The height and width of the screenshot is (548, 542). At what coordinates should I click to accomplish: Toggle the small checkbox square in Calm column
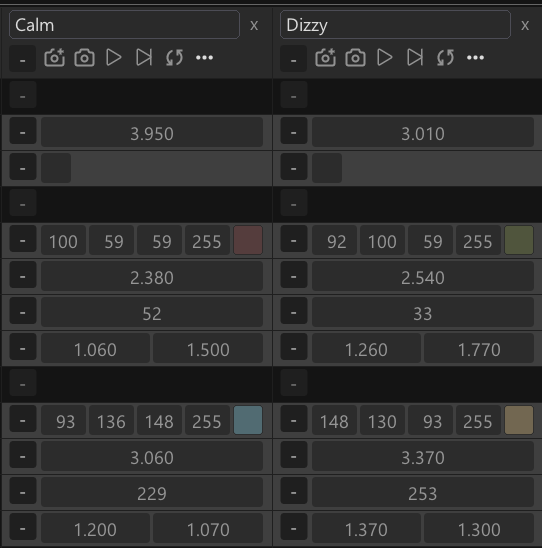tap(56, 168)
